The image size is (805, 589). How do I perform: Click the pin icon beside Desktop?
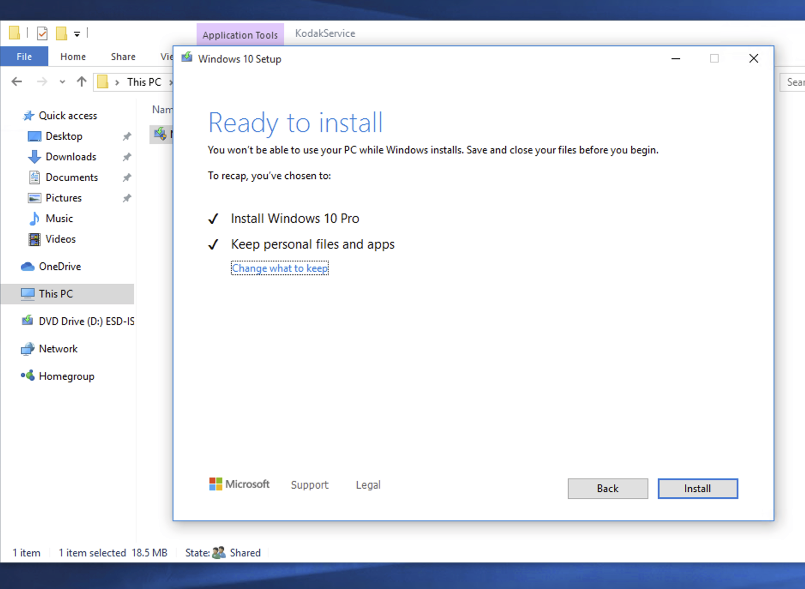click(x=127, y=136)
